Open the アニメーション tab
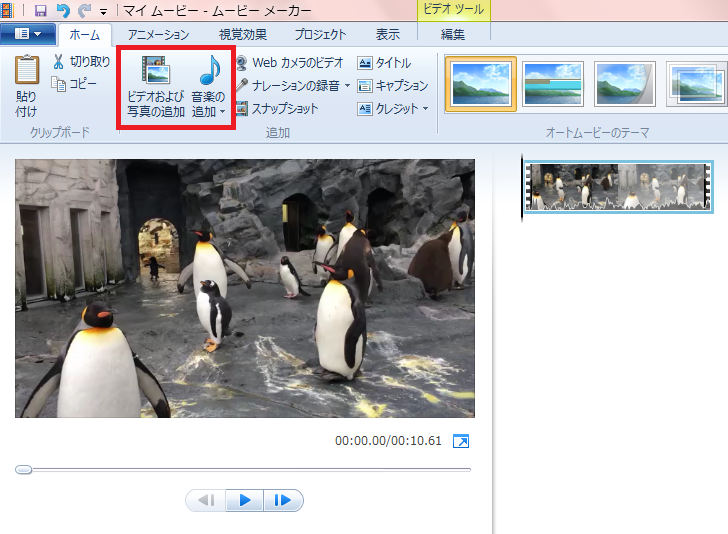 point(159,34)
